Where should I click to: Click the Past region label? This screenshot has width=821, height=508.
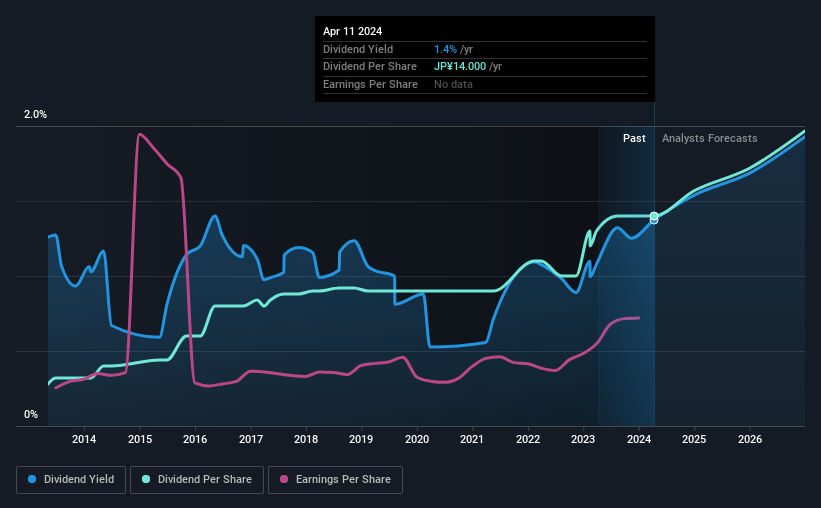tap(634, 138)
